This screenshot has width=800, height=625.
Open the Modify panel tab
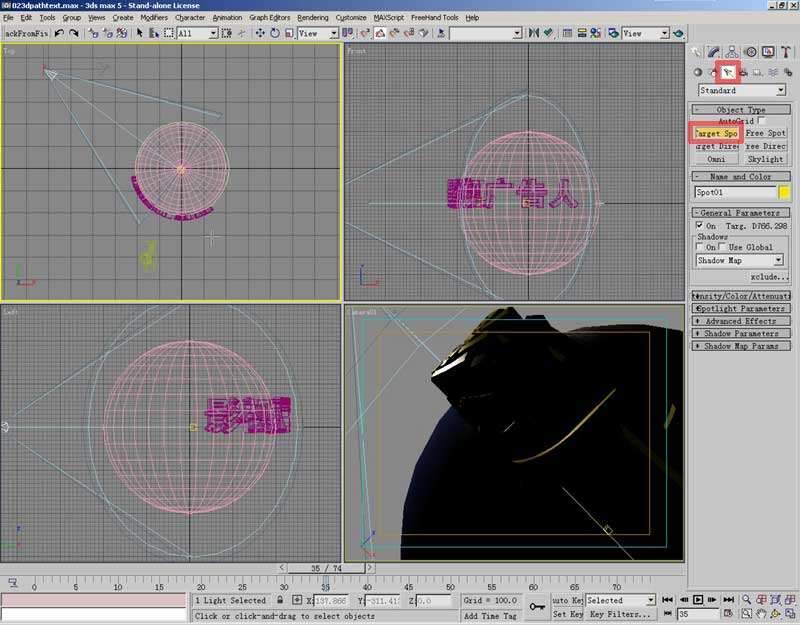[714, 52]
